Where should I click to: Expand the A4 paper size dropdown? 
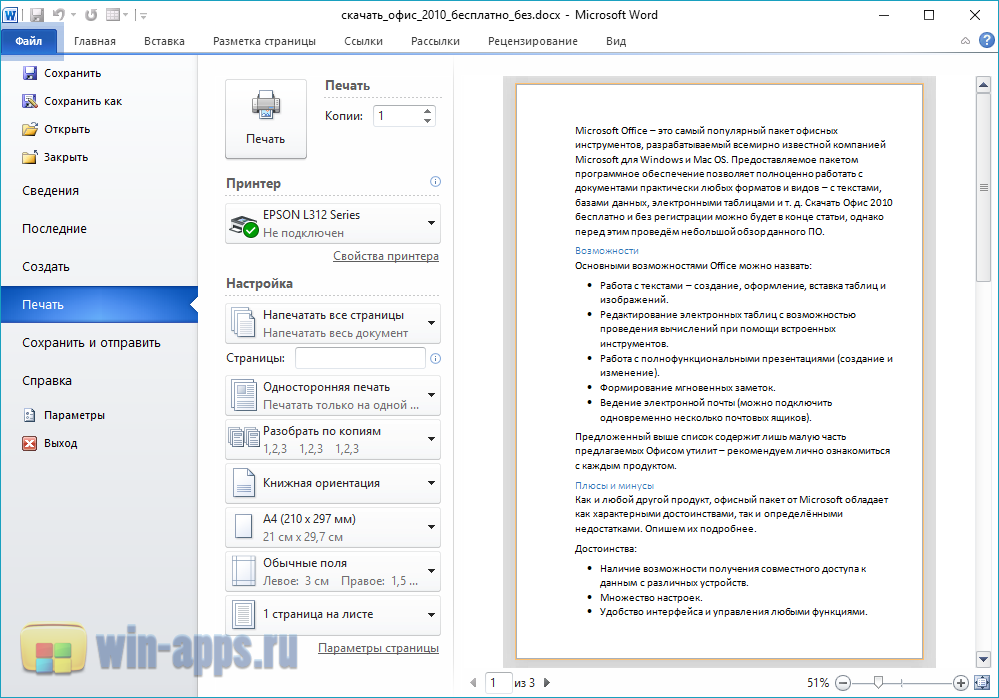[x=333, y=527]
